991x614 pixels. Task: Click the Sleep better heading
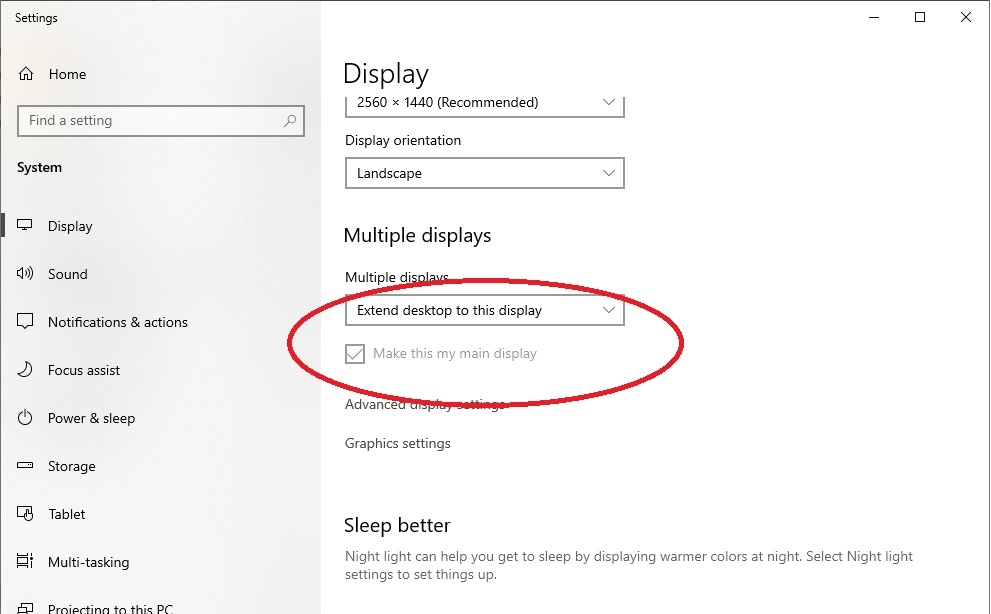point(397,525)
